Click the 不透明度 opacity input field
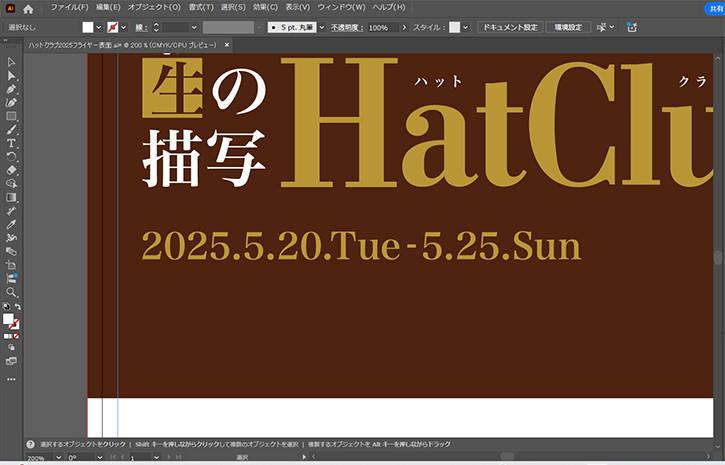Image resolution: width=725 pixels, height=465 pixels. [x=379, y=27]
